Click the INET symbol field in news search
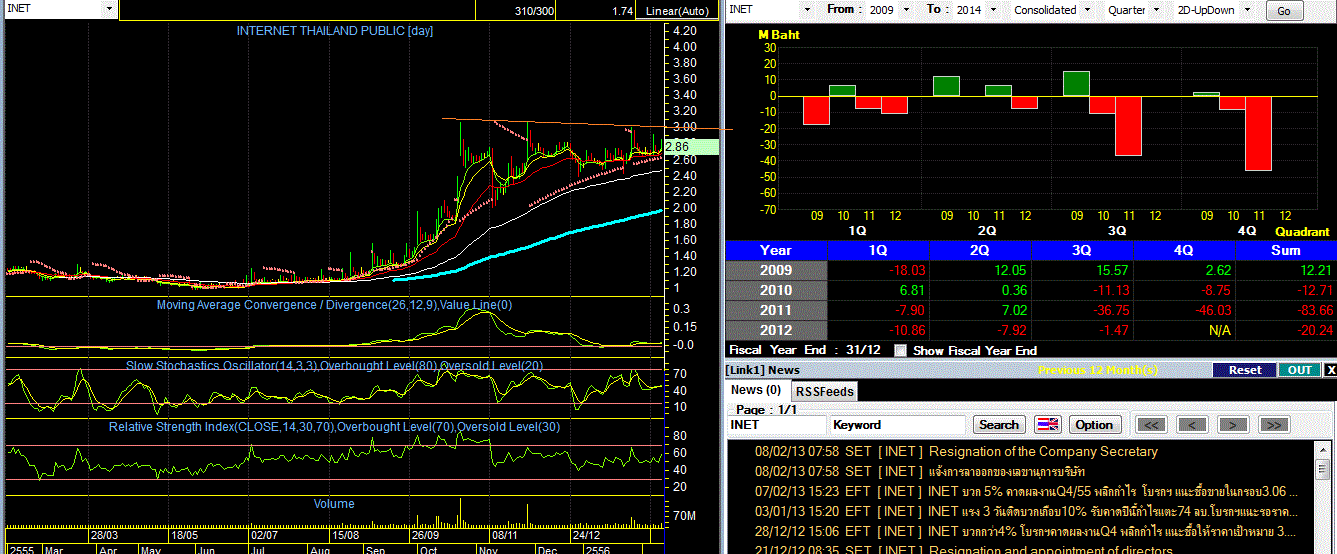 776,425
